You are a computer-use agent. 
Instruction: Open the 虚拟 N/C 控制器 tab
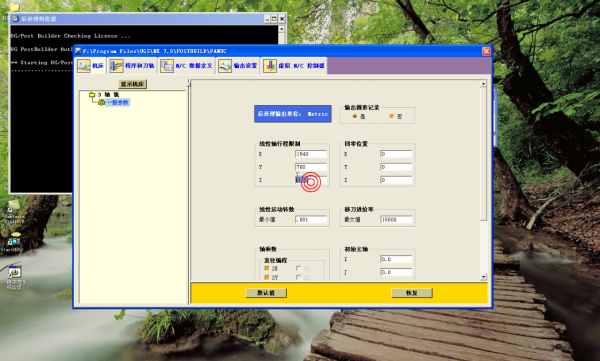[x=294, y=66]
